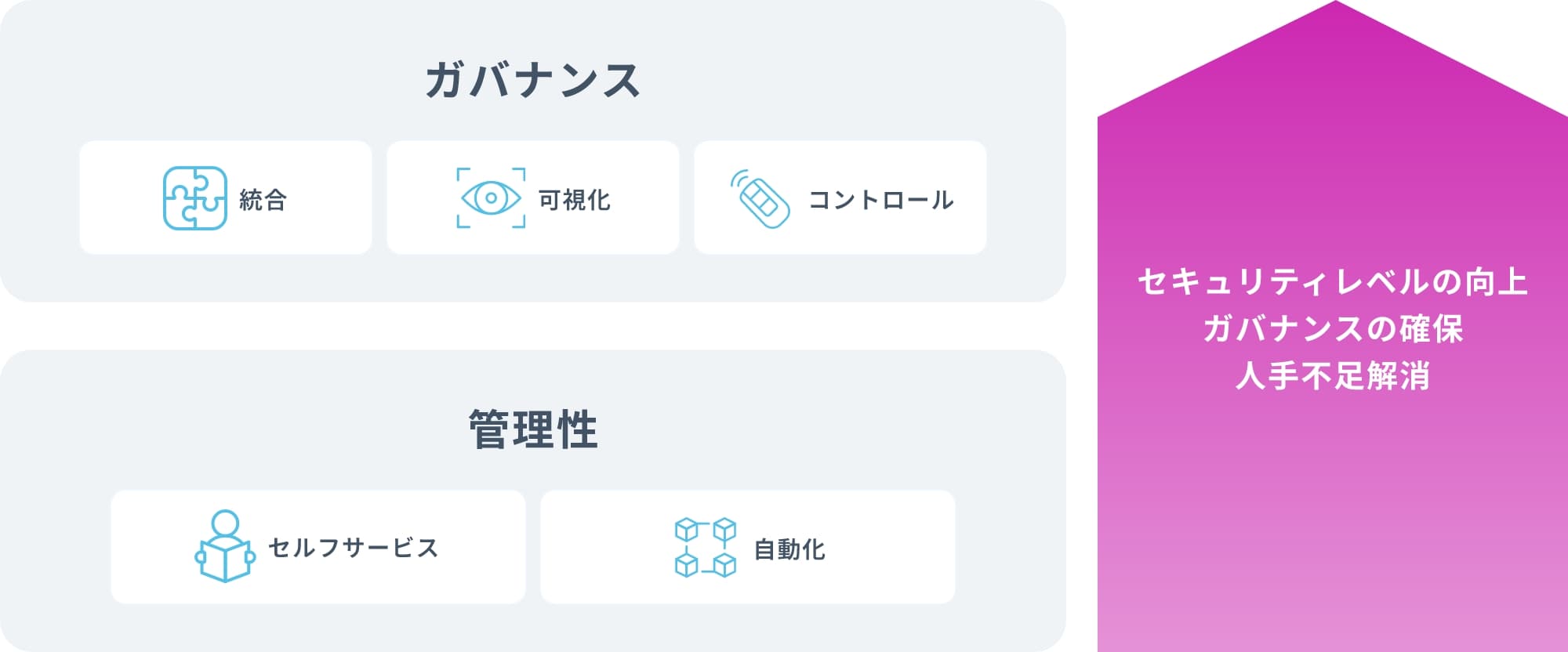Screen dimensions: 1568x652
Task: Click the セルフサービス white card background
Action: [x=318, y=547]
